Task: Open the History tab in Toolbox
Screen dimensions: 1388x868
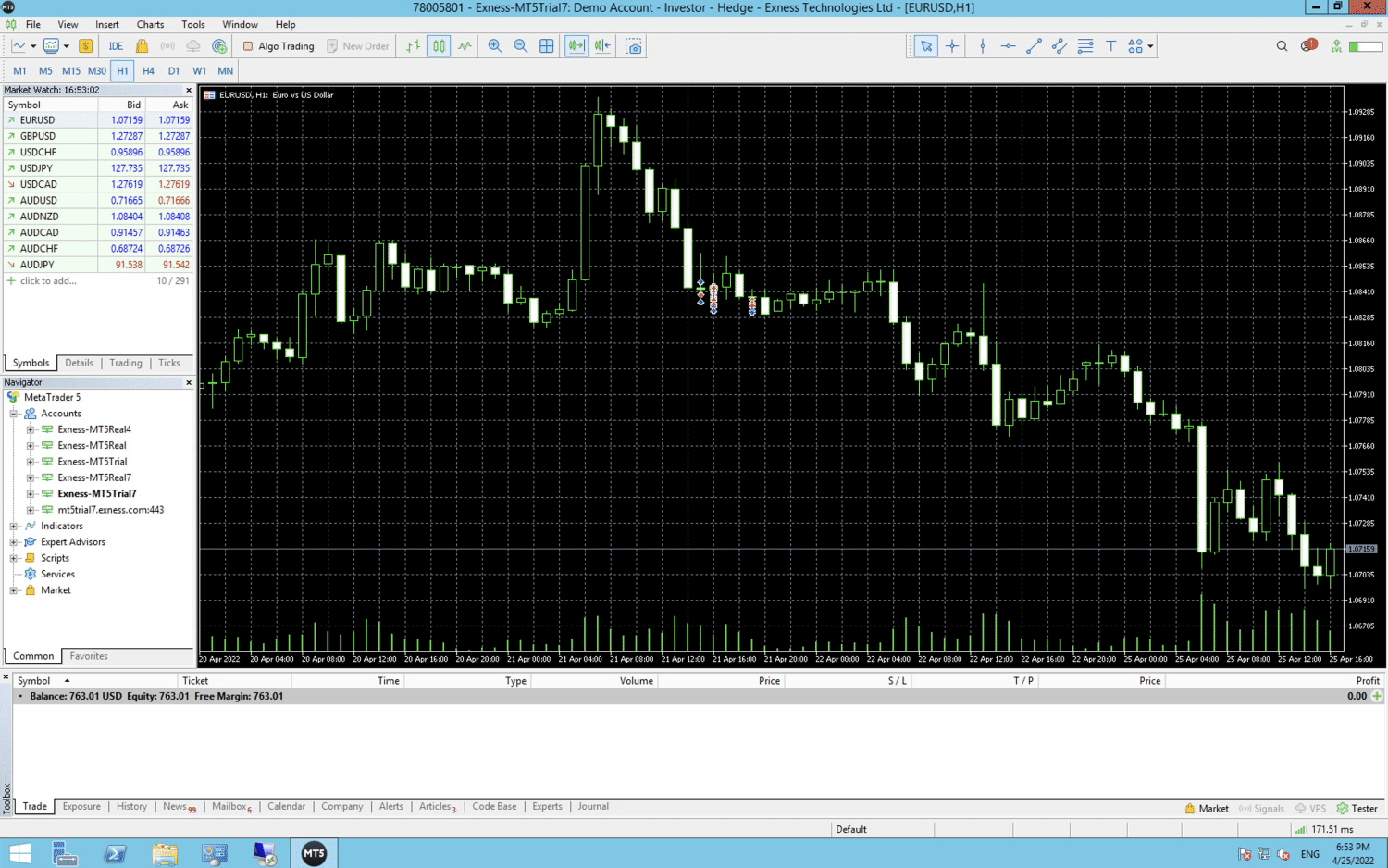Action: pos(131,807)
